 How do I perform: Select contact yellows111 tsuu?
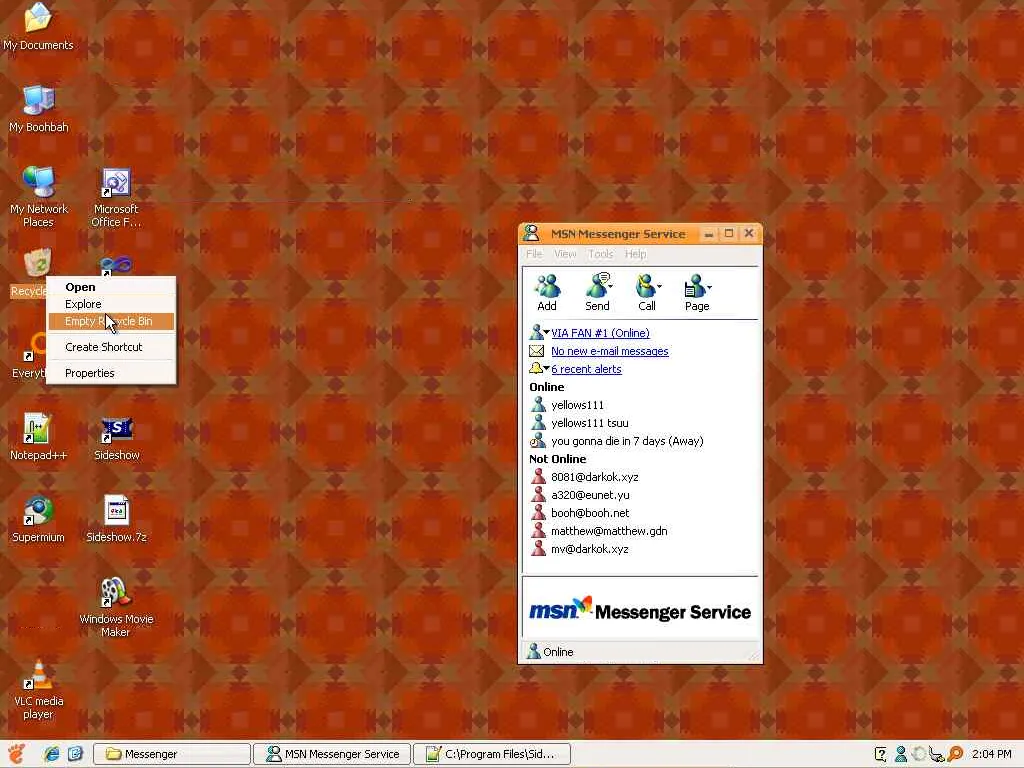pos(590,423)
